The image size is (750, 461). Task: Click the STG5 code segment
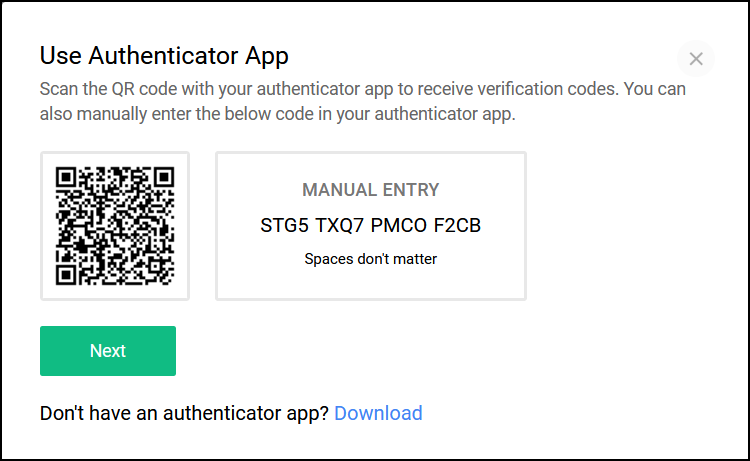285,225
